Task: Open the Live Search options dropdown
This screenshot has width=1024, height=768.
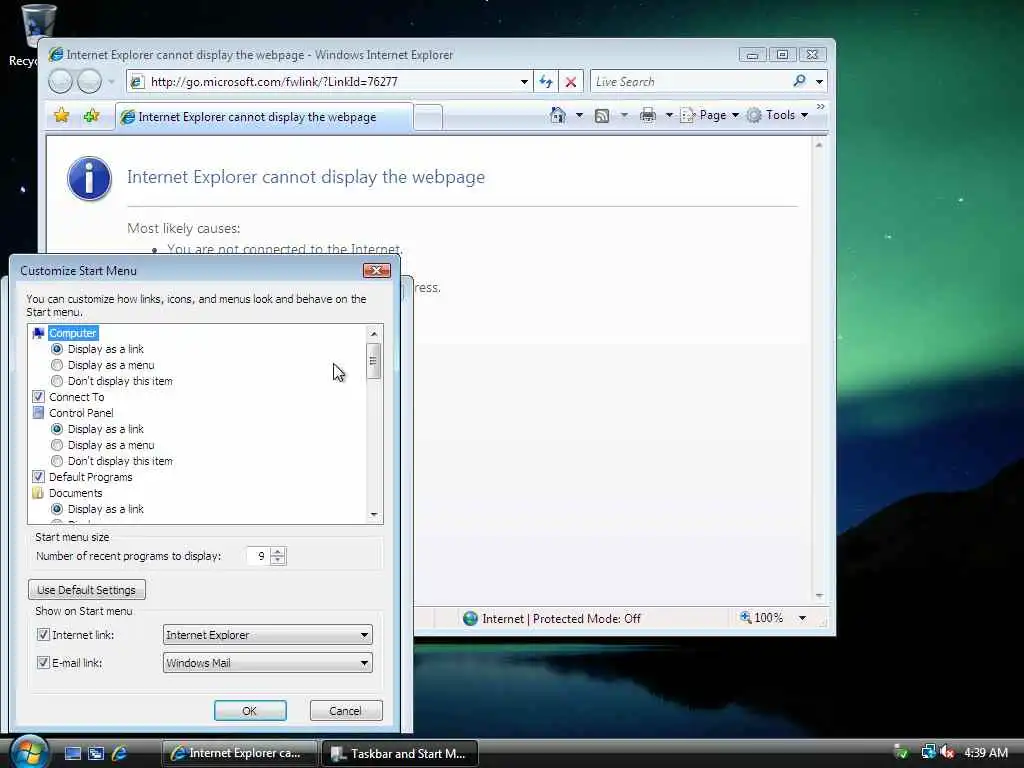Action: coord(819,82)
